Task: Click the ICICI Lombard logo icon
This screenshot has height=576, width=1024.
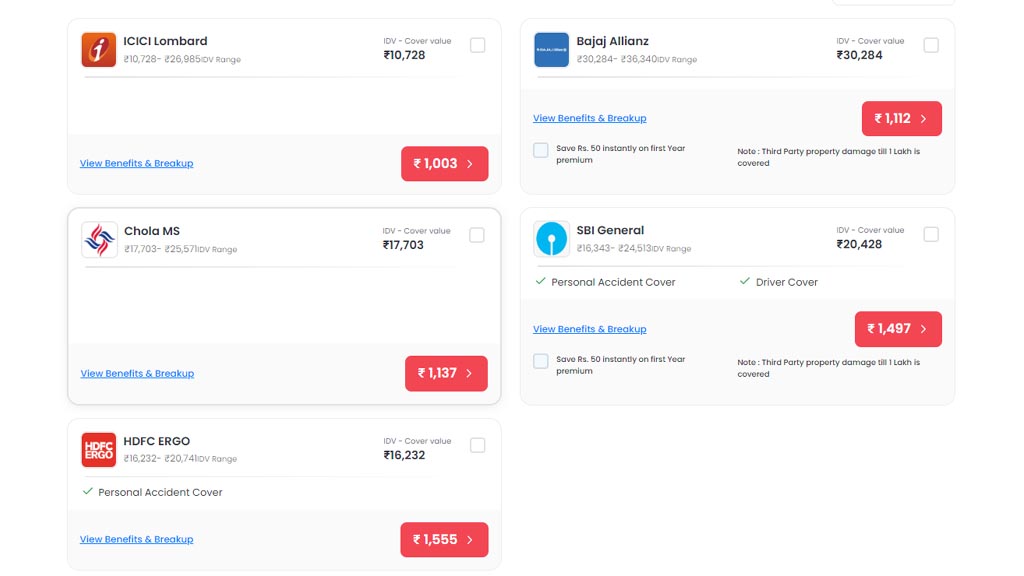Action: 99,50
